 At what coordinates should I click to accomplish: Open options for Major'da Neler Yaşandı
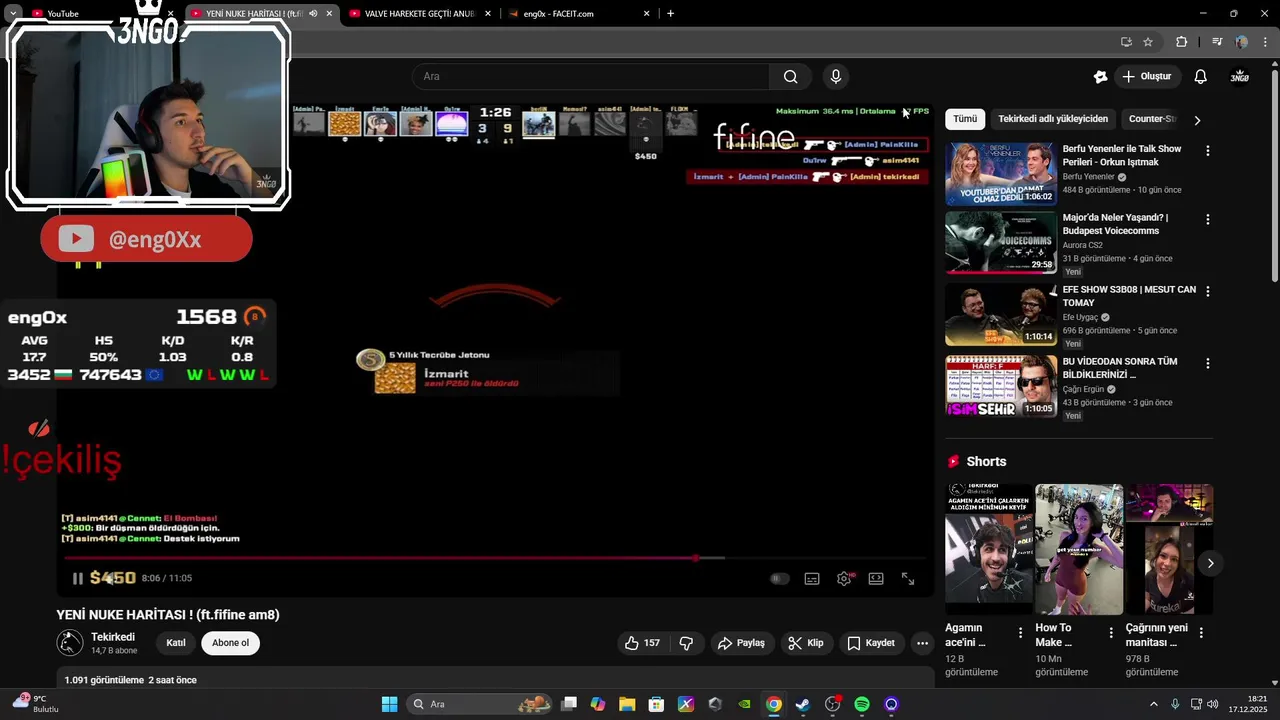(1207, 219)
